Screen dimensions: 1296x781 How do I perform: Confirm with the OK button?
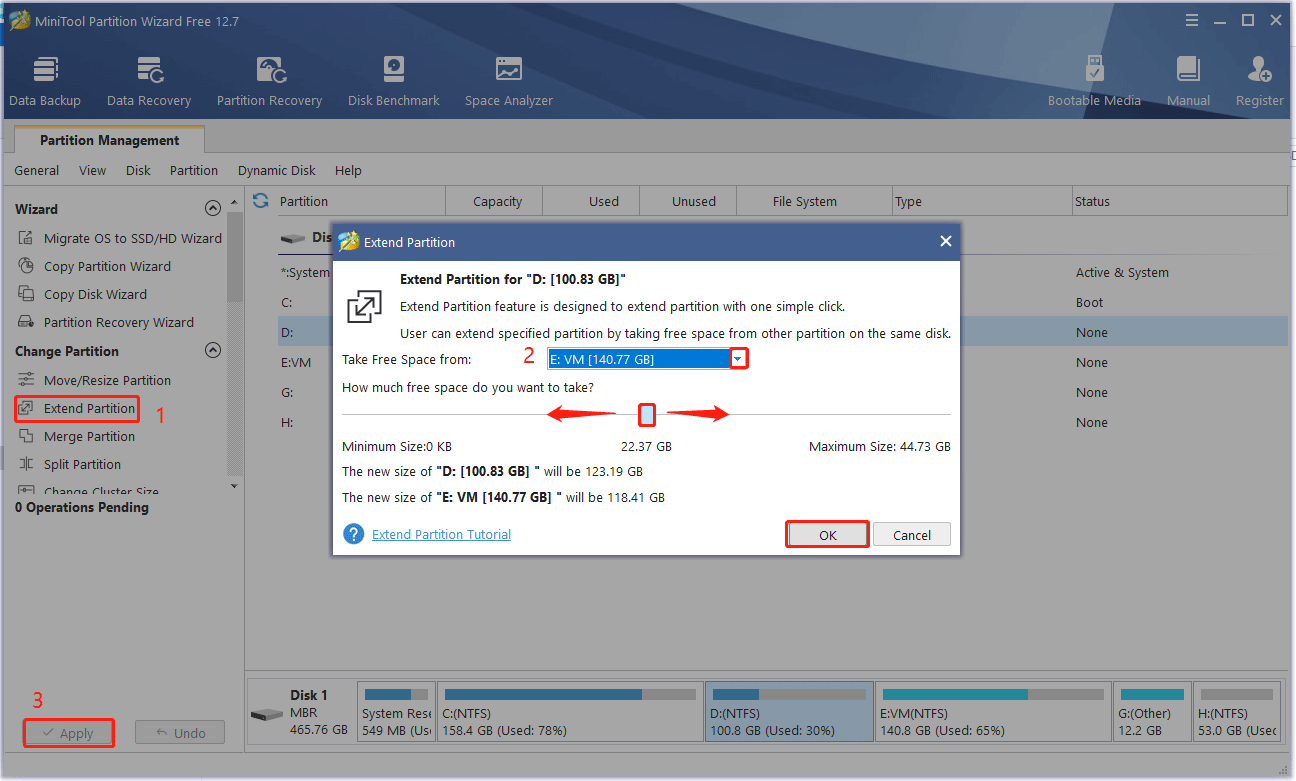(x=828, y=535)
